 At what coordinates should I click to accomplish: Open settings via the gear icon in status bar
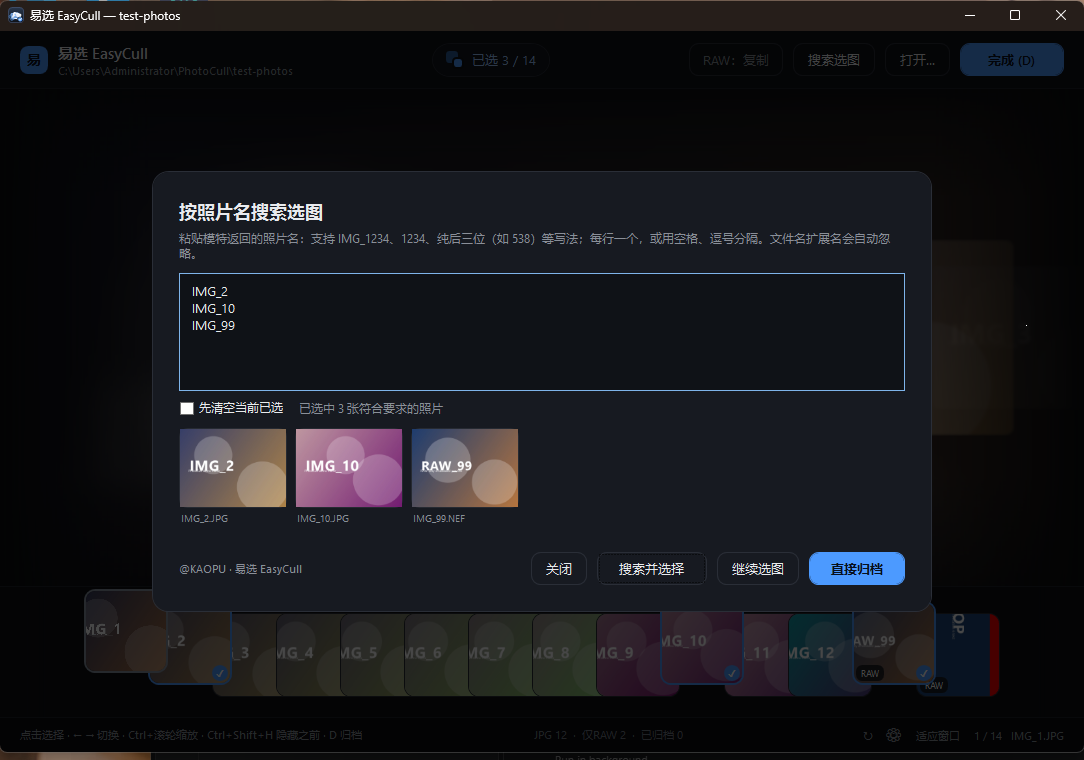[x=893, y=735]
